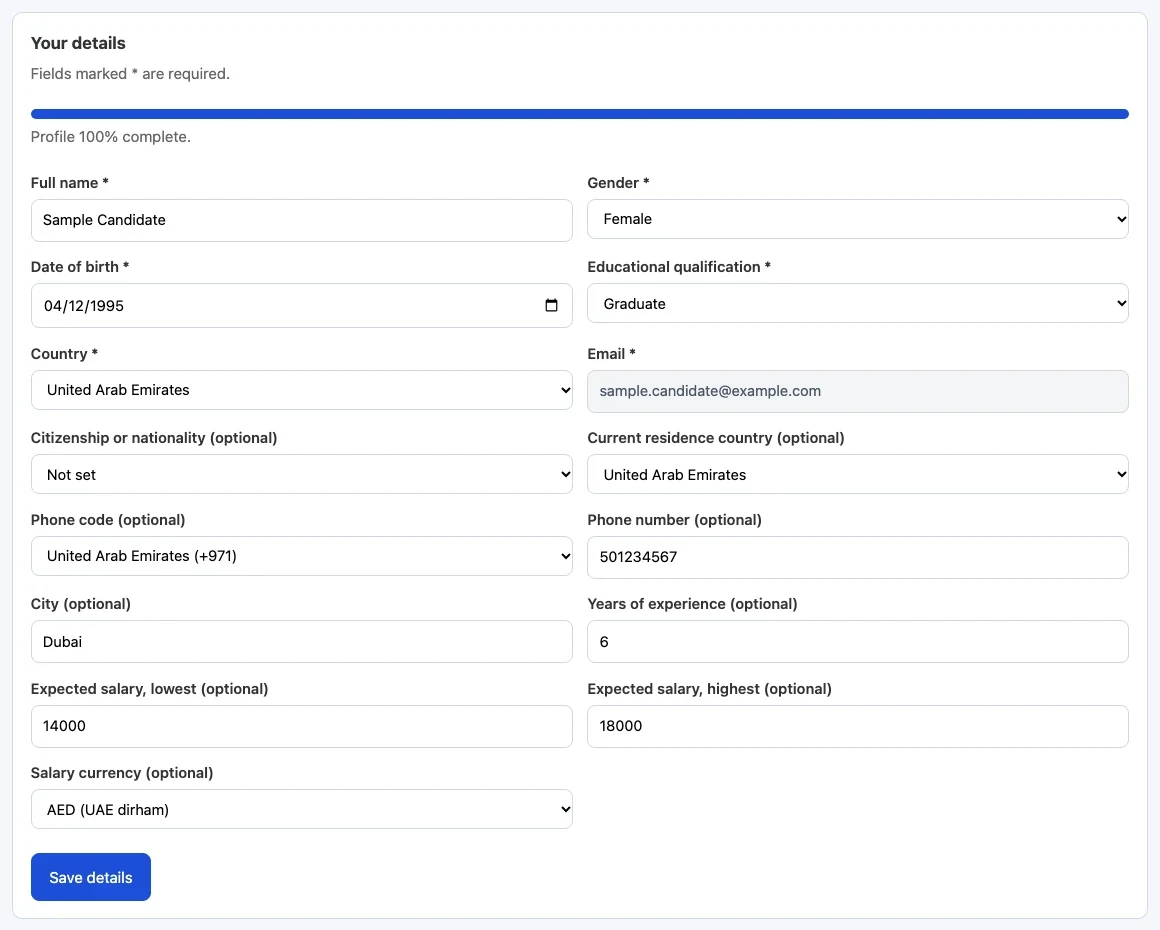
Task: Open the Country dropdown
Action: [302, 390]
